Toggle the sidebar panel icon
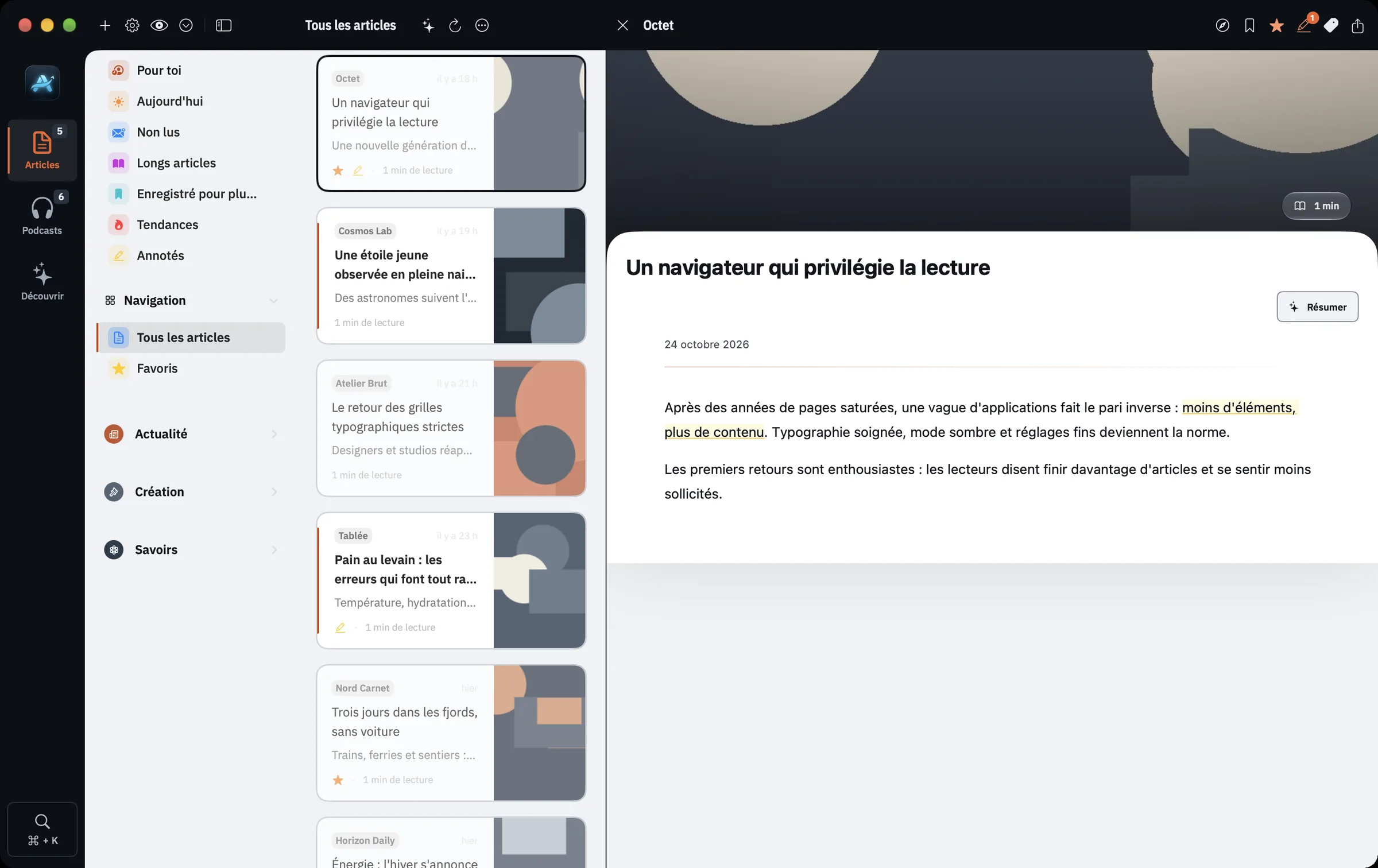Image resolution: width=1378 pixels, height=868 pixels. pos(223,25)
